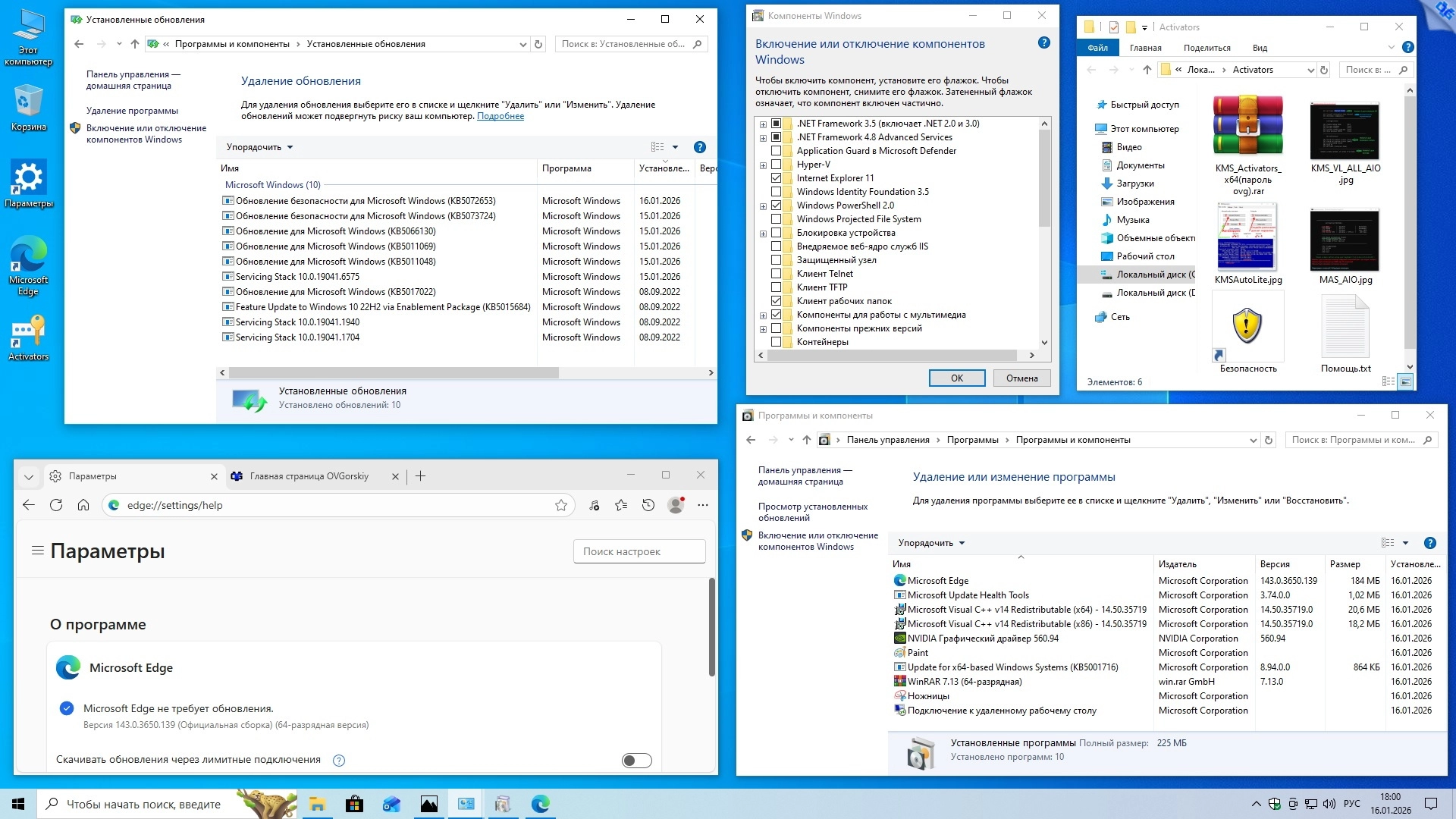The image size is (1456, 819).
Task: Open the Вид ribbon tab in Explorer
Action: (1260, 48)
